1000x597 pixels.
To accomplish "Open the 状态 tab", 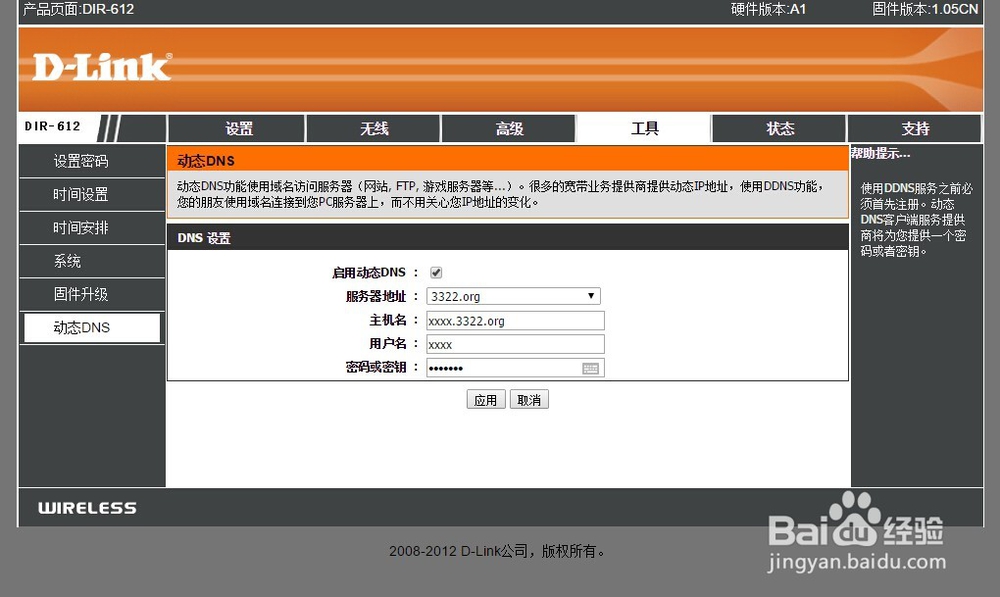I will pyautogui.click(x=779, y=129).
